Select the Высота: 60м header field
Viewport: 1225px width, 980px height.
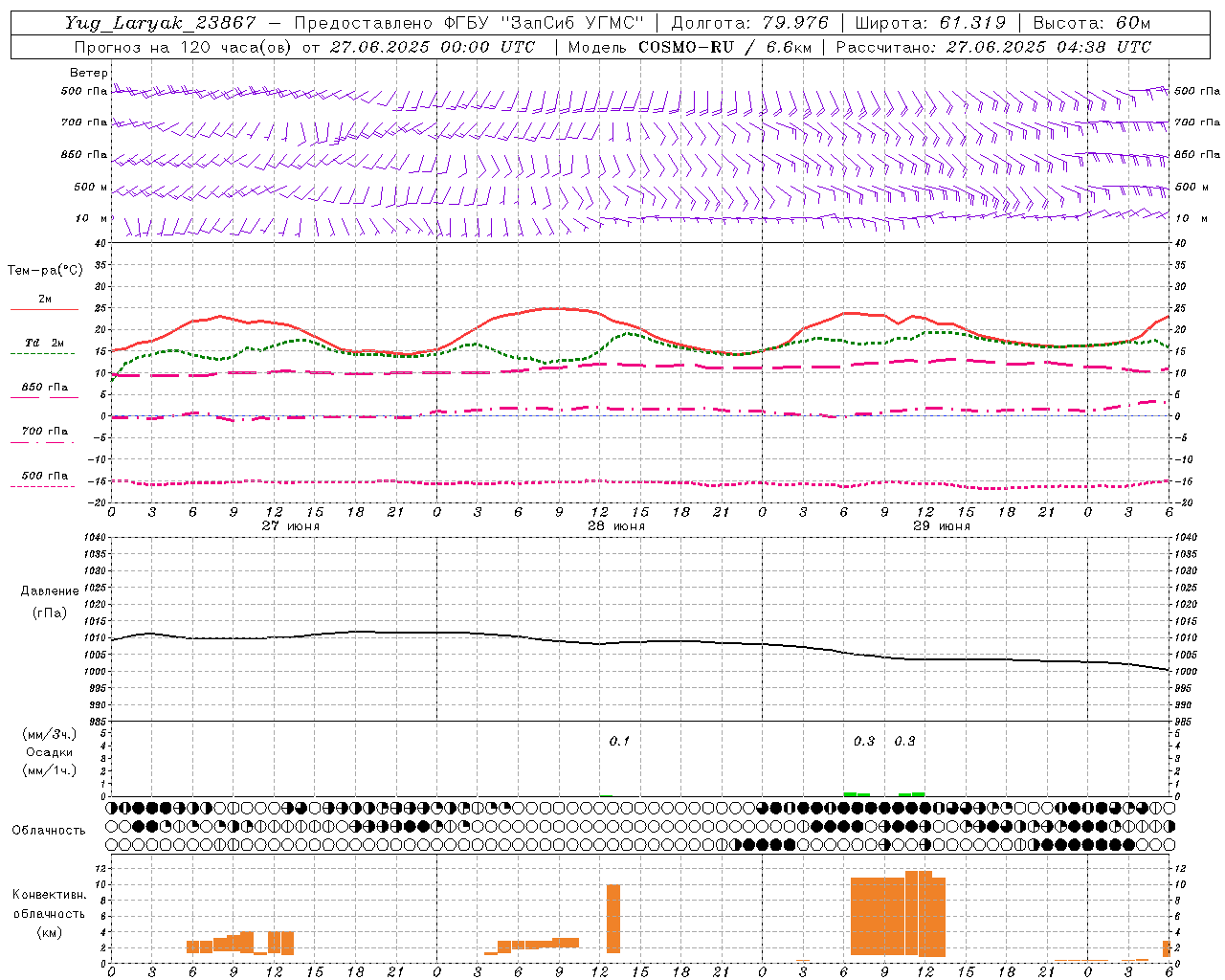tap(1092, 23)
